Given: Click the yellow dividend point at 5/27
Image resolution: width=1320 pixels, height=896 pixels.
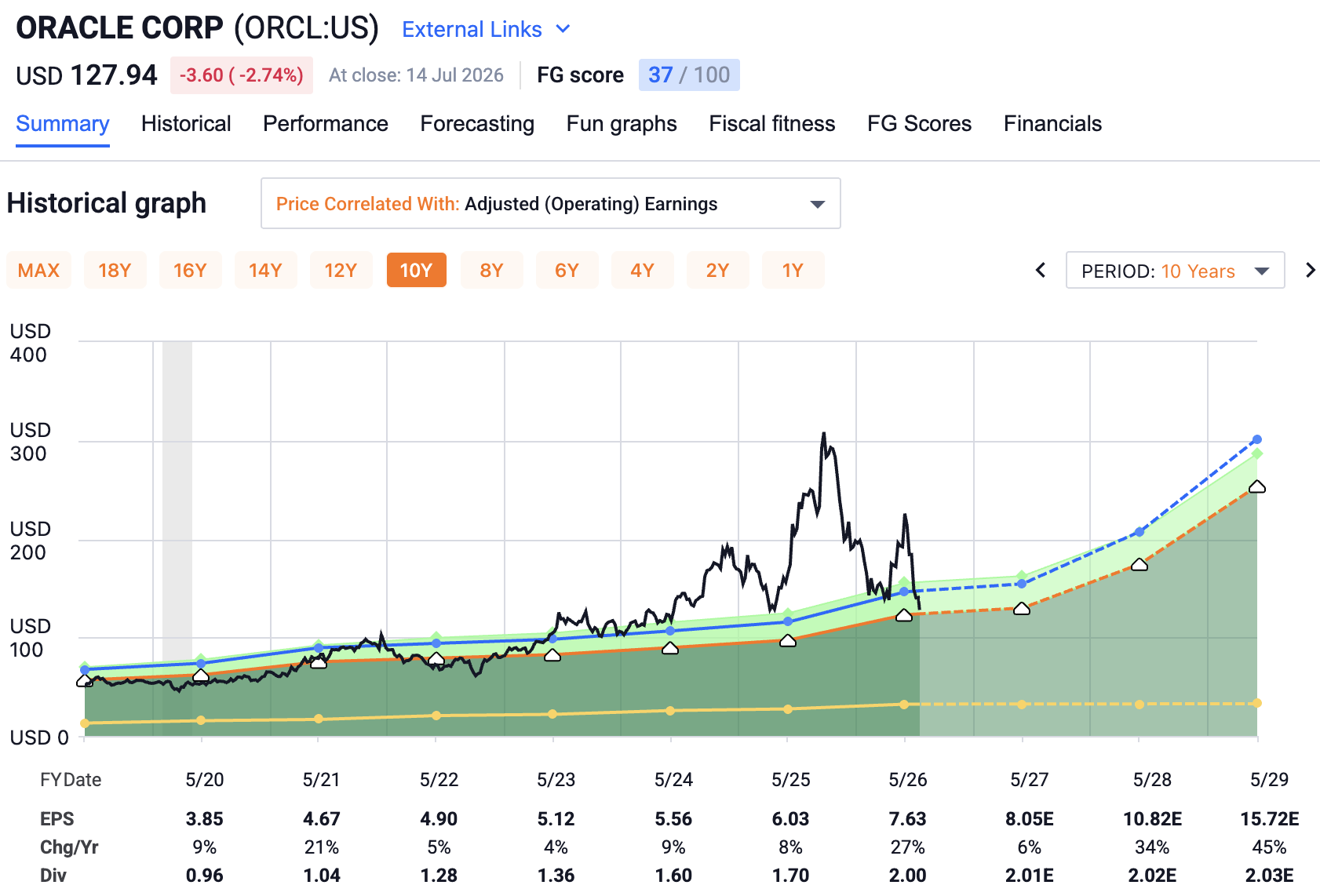Looking at the screenshot, I should pyautogui.click(x=1022, y=705).
